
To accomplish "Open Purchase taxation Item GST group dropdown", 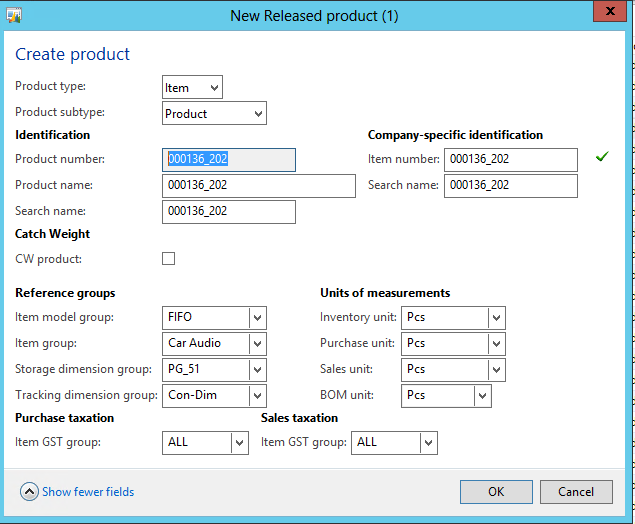I will (x=239, y=443).
